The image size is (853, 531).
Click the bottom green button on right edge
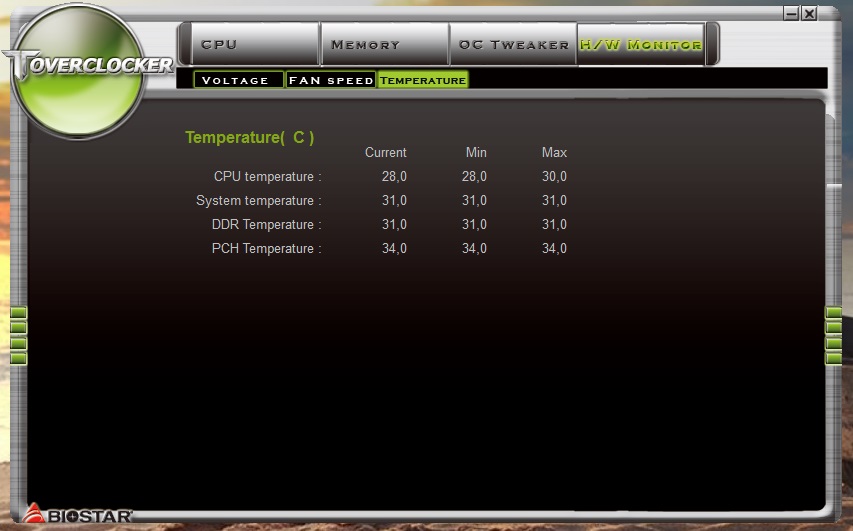pyautogui.click(x=834, y=358)
